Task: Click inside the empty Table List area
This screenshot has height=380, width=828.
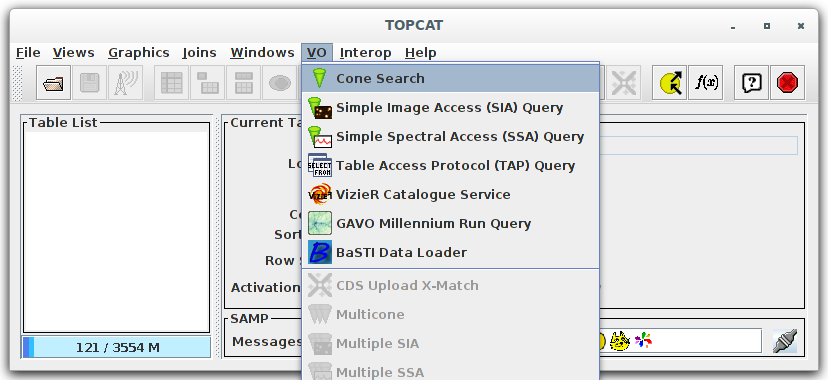Action: click(x=117, y=231)
